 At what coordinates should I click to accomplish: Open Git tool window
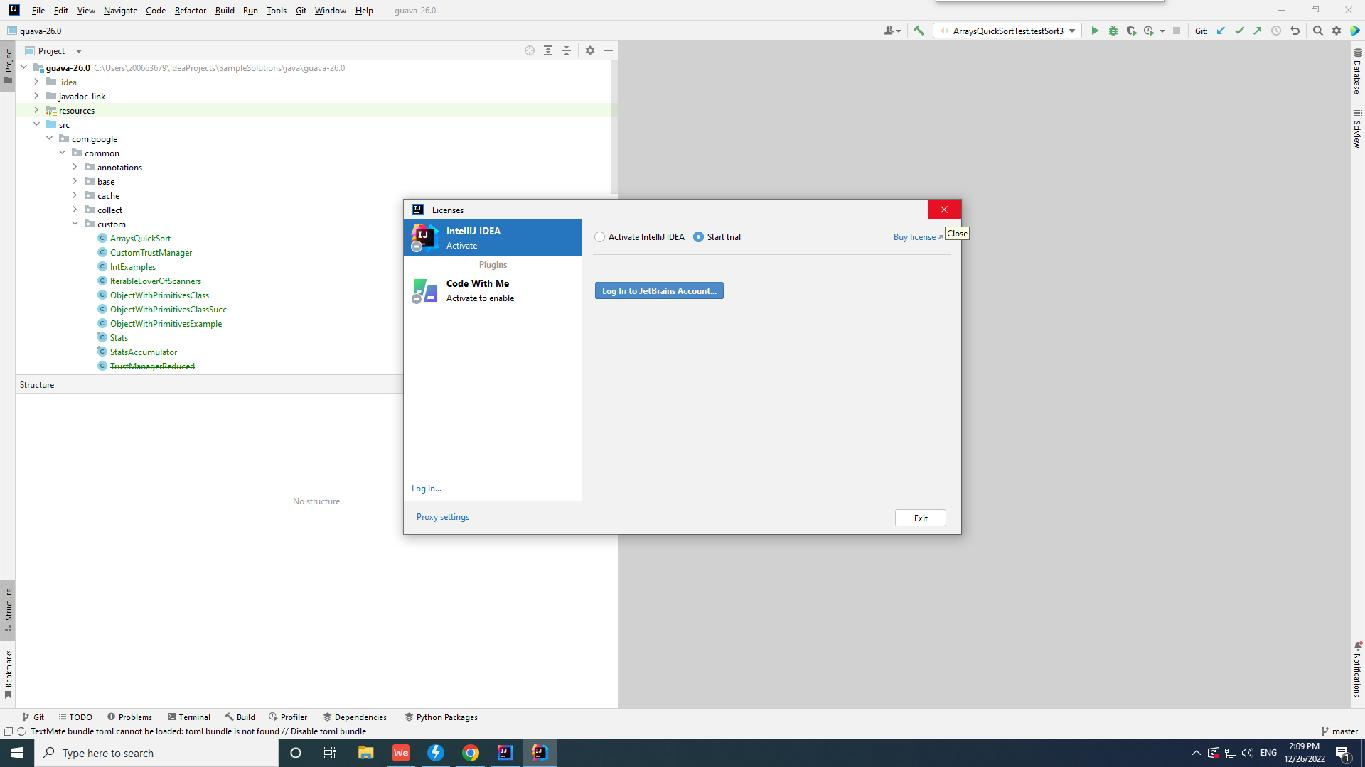tap(34, 717)
